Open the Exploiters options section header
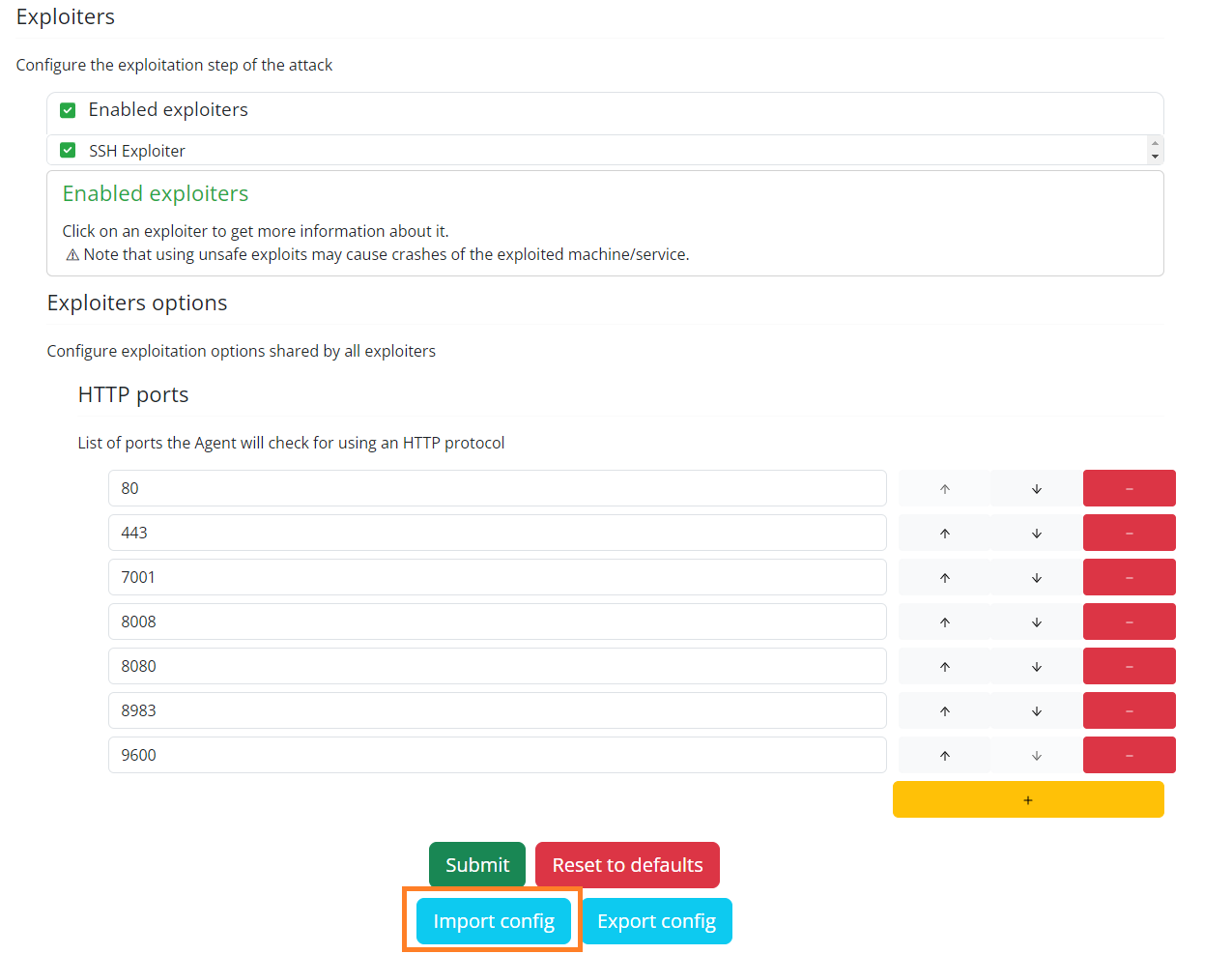Viewport: 1232px width, 954px height. (136, 303)
